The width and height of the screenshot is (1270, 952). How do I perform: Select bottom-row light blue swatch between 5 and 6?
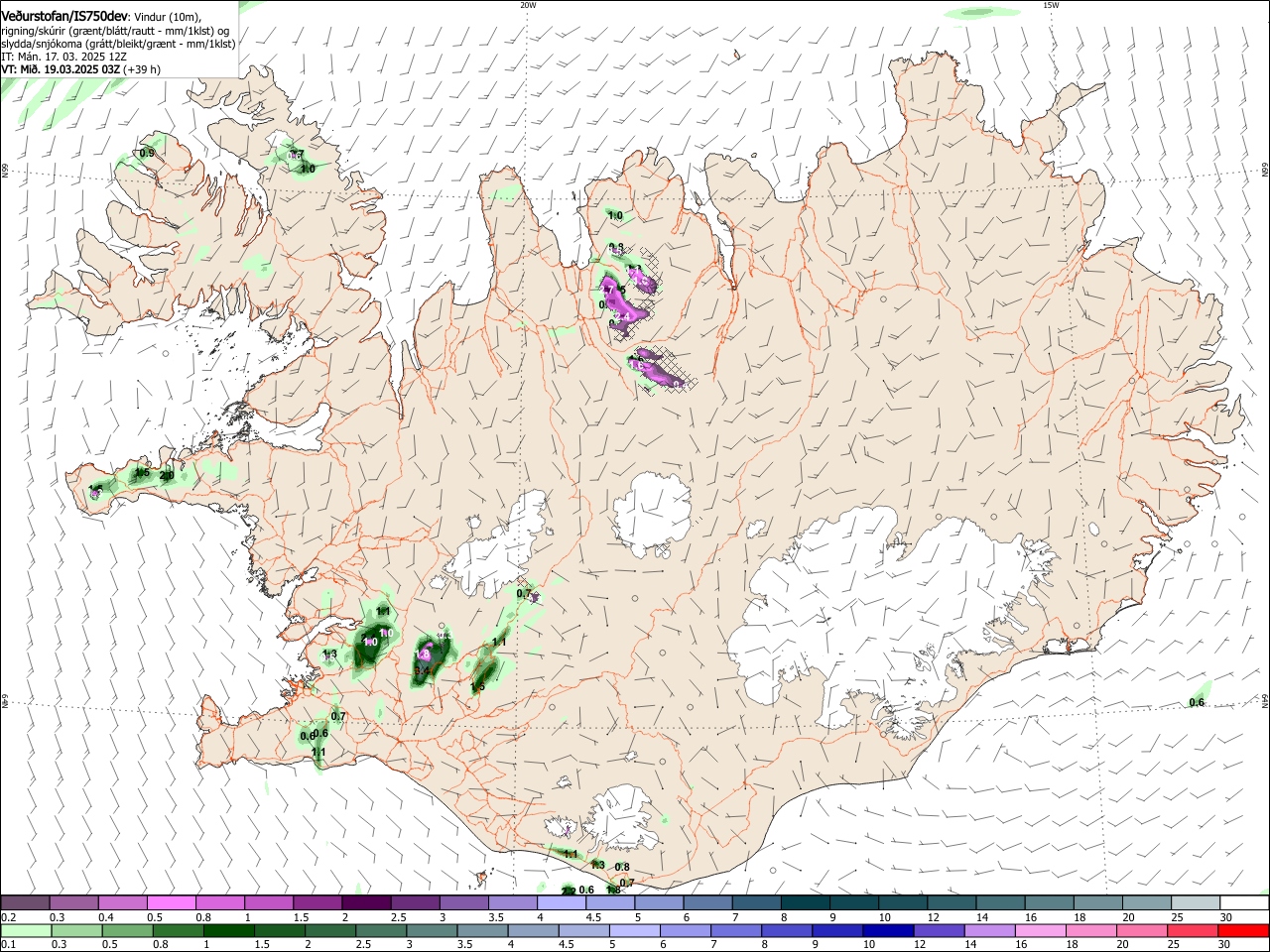click(635, 931)
